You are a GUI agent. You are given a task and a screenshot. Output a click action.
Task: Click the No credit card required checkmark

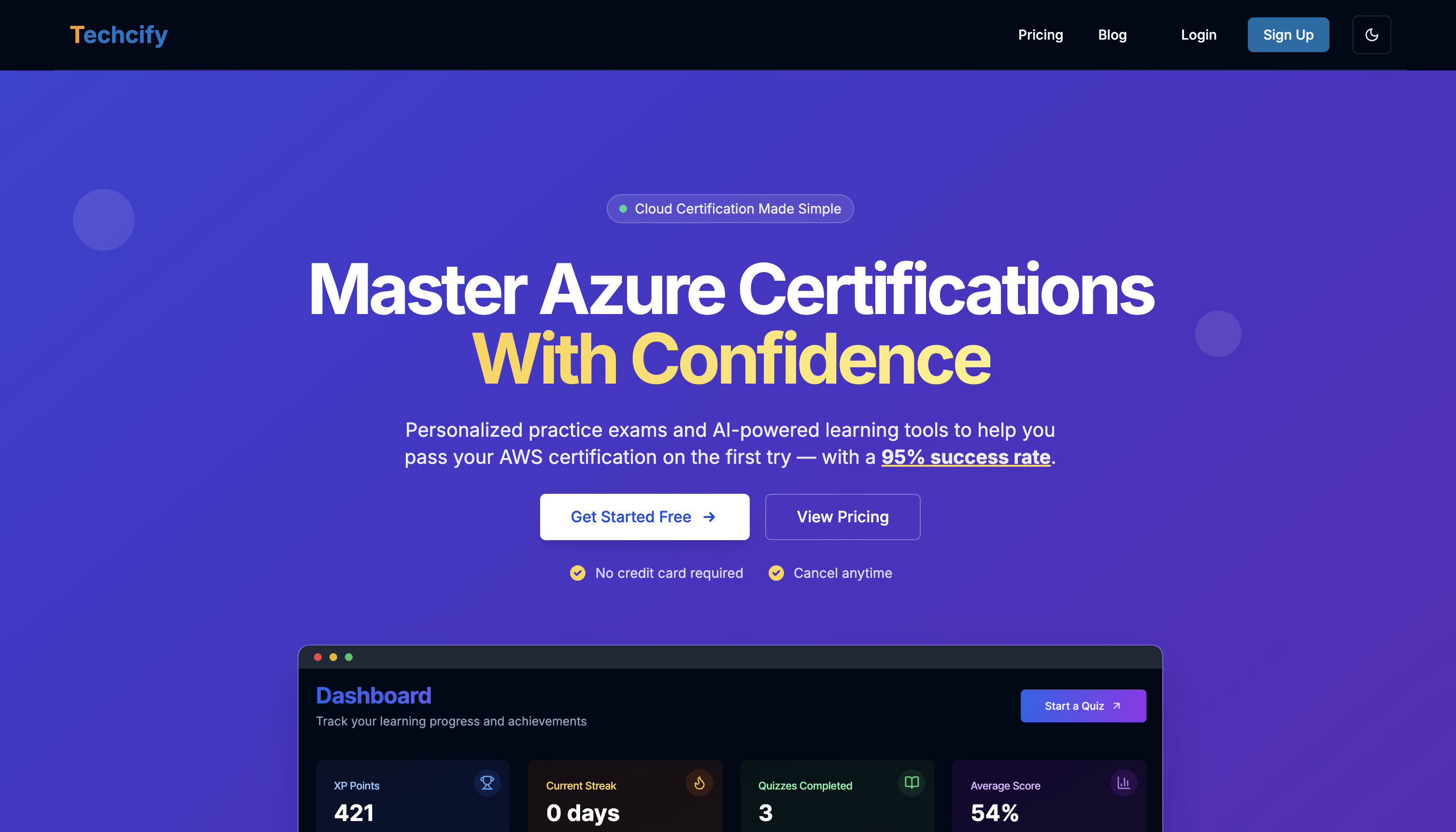click(577, 573)
